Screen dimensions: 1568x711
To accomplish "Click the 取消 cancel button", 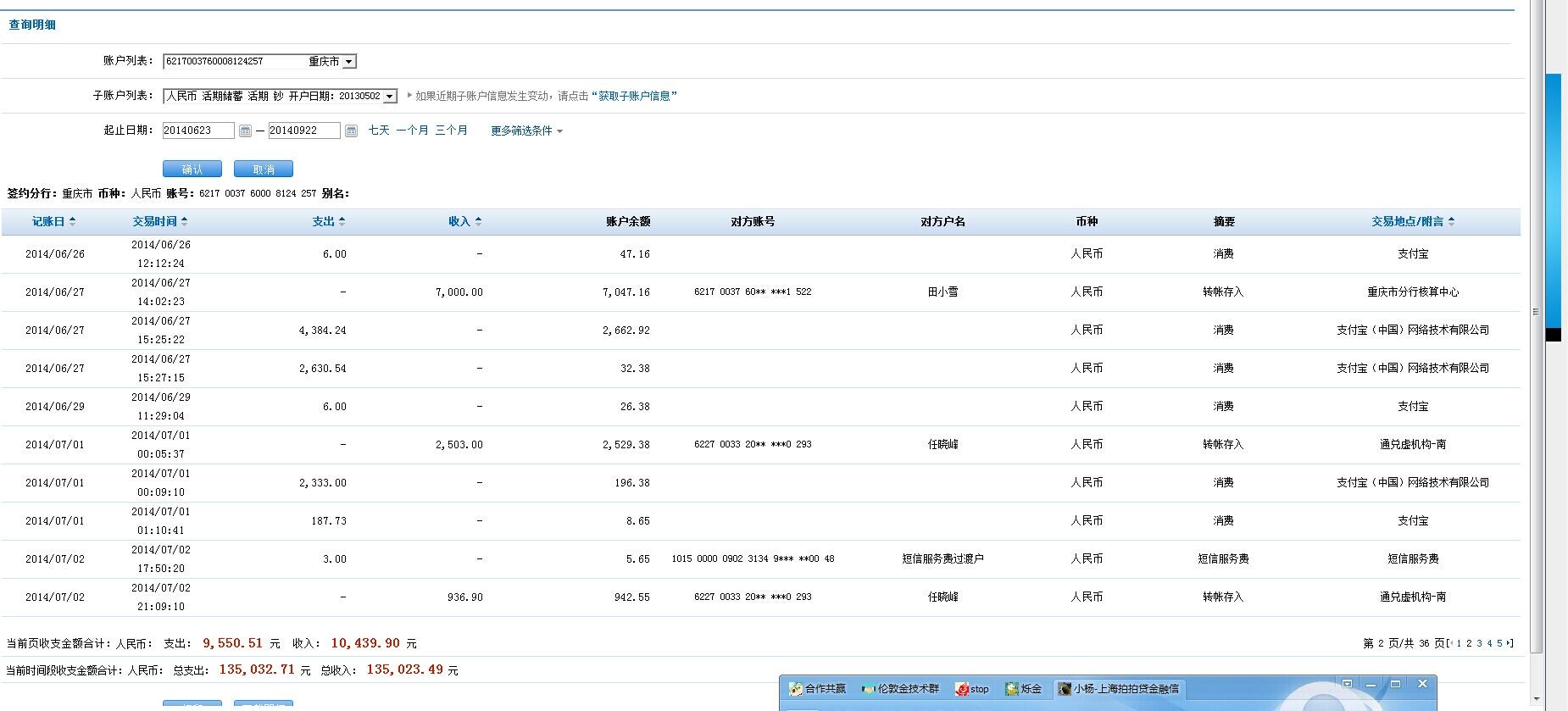I will coord(264,169).
